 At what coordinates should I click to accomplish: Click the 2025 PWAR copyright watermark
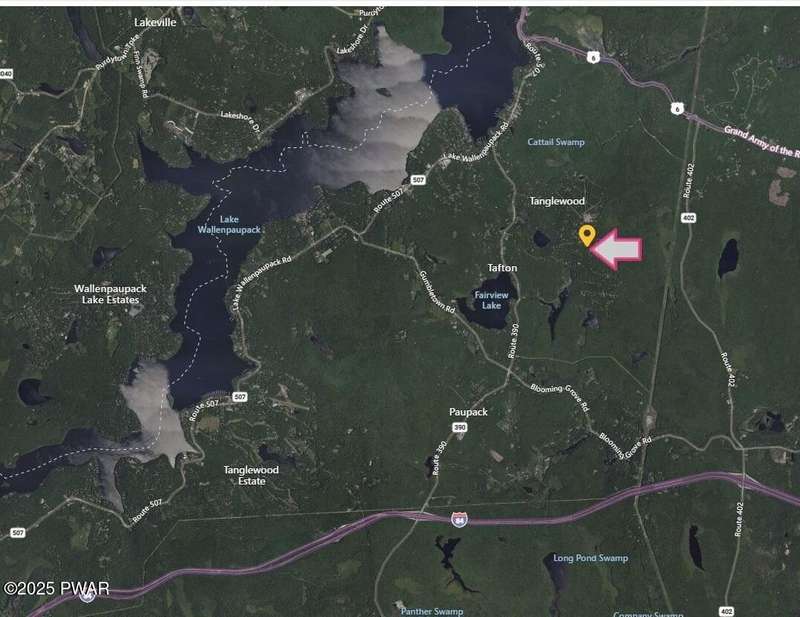click(56, 588)
